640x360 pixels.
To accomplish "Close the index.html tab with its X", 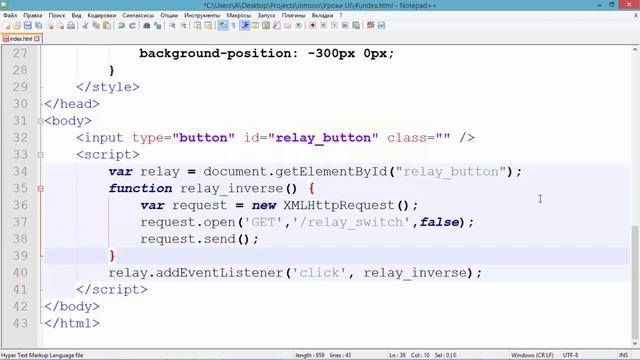I will 37,39.
